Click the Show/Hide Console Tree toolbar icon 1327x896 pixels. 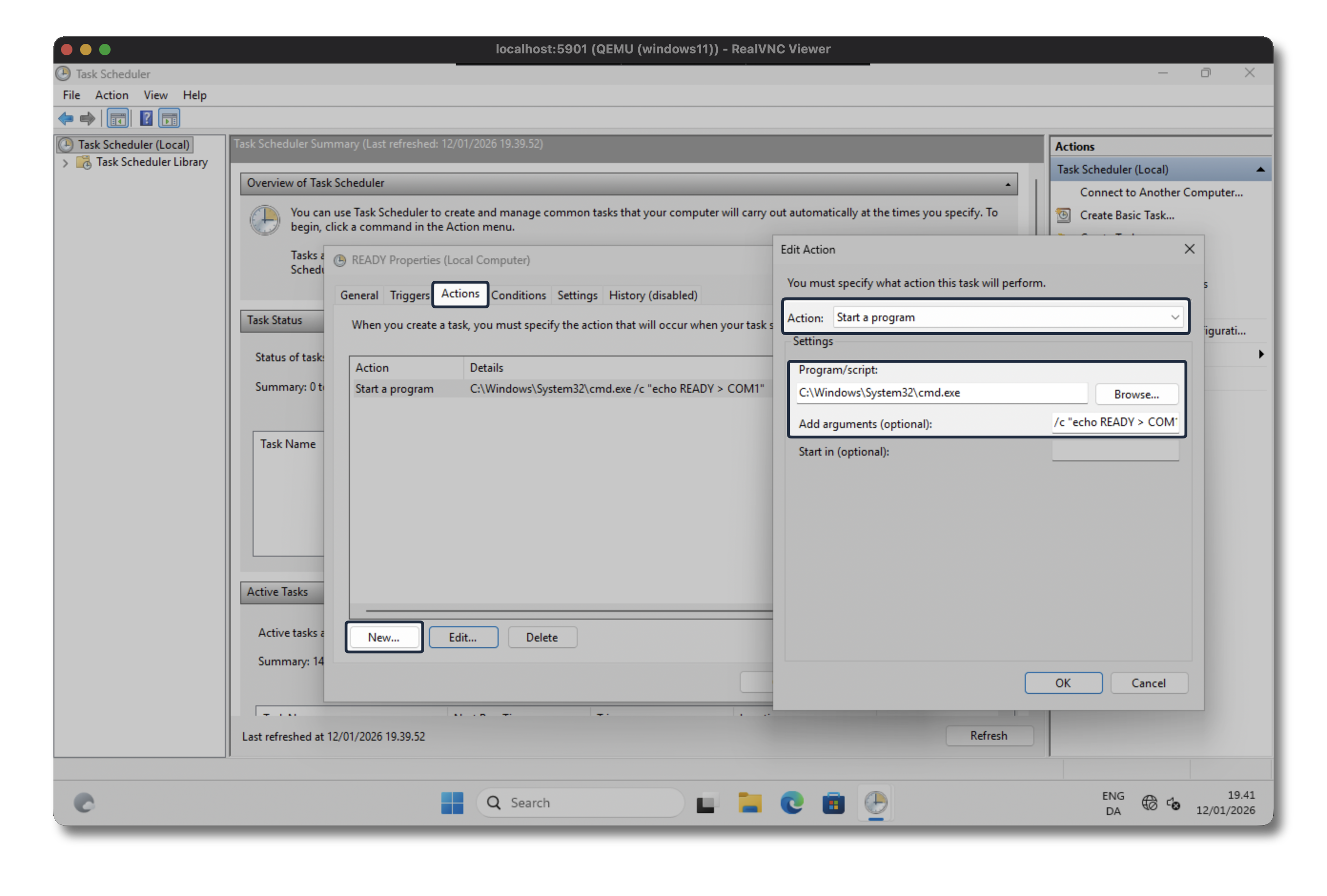[x=118, y=119]
